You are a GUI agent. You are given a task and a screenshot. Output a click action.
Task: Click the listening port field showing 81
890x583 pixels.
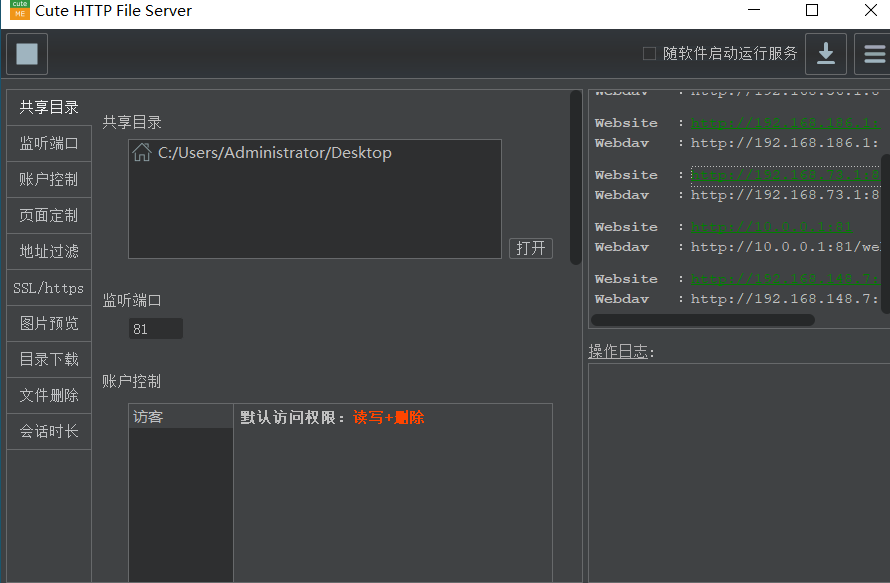coord(155,329)
